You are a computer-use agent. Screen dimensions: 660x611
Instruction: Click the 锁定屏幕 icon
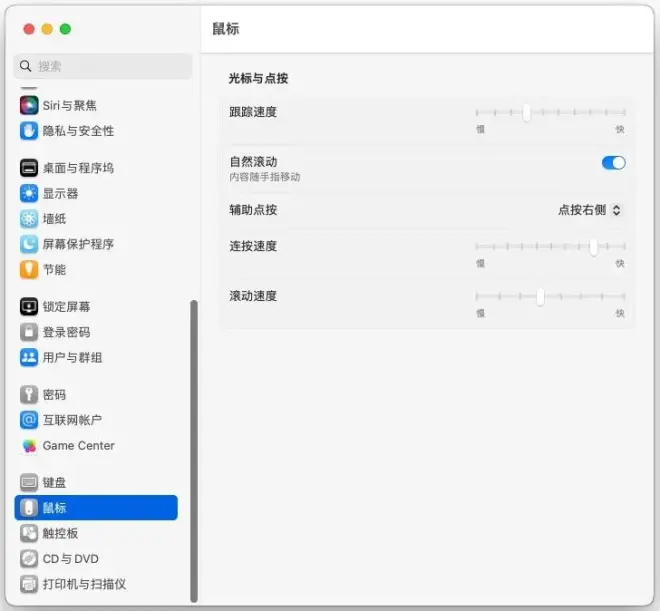29,306
